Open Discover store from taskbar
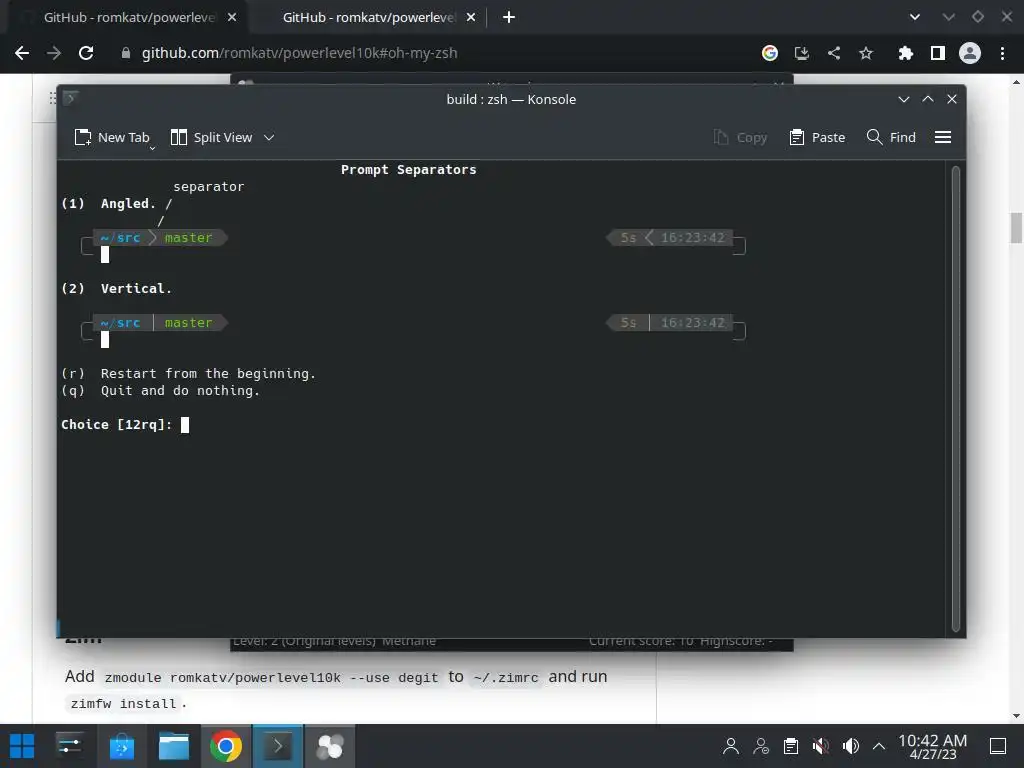 121,746
